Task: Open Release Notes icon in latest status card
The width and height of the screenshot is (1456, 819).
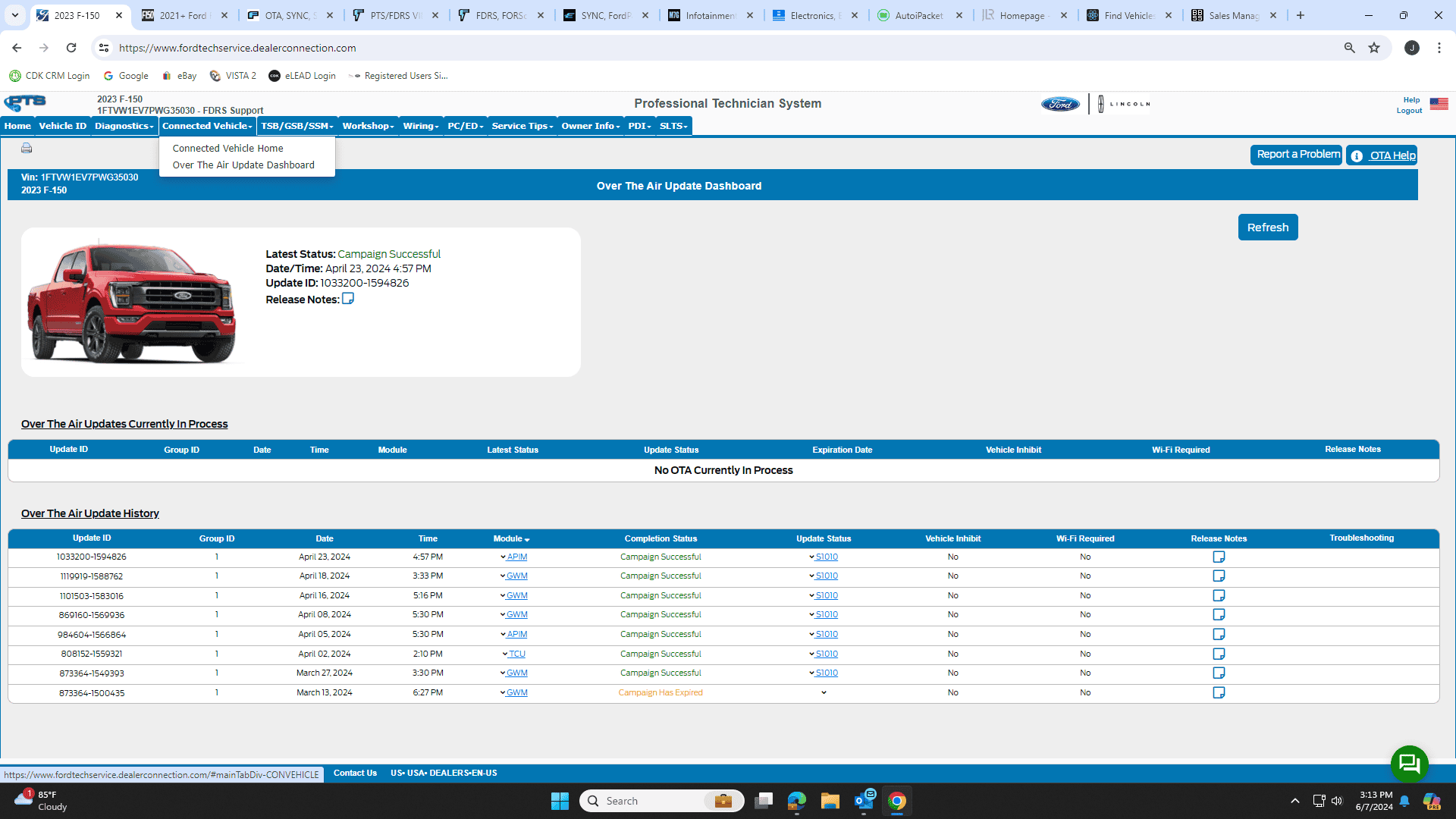Action: click(x=348, y=299)
